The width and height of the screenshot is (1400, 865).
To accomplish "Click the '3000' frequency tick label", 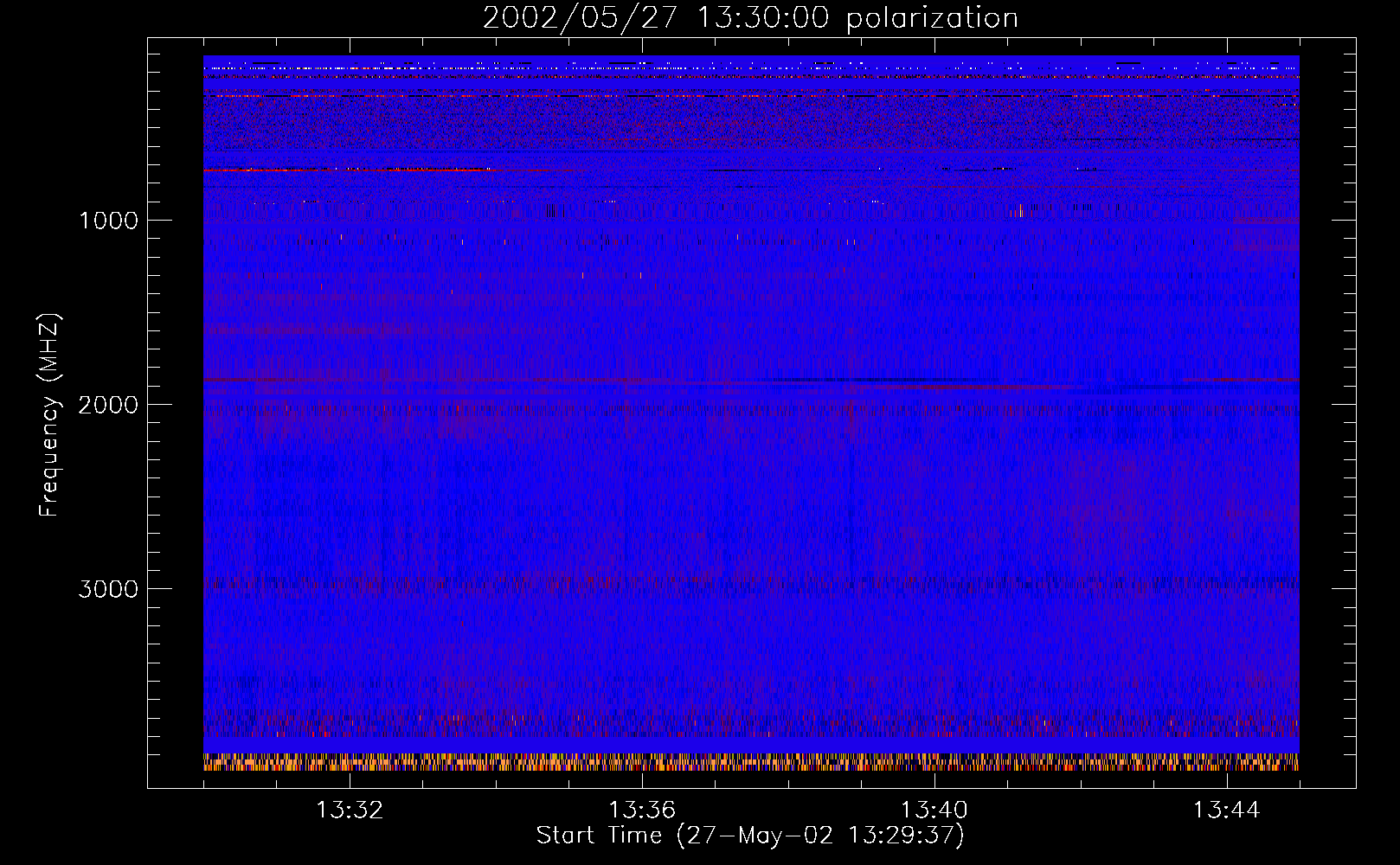I will pos(108,589).
